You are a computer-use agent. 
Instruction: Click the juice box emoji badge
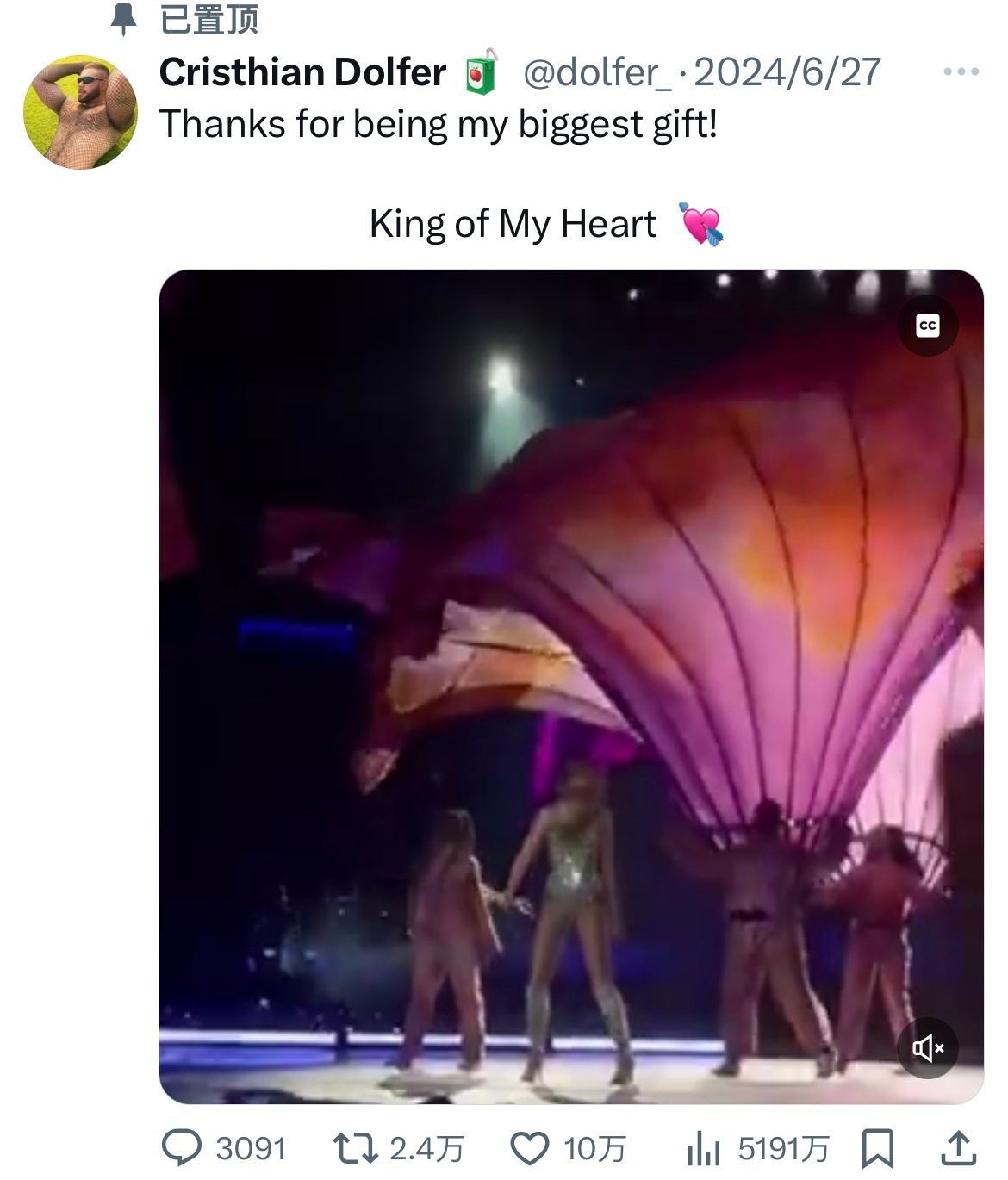[482, 71]
